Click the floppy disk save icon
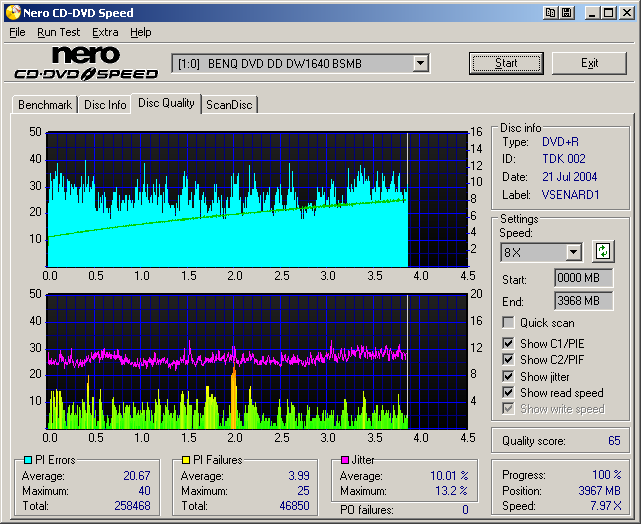The width and height of the screenshot is (641, 524). point(567,12)
